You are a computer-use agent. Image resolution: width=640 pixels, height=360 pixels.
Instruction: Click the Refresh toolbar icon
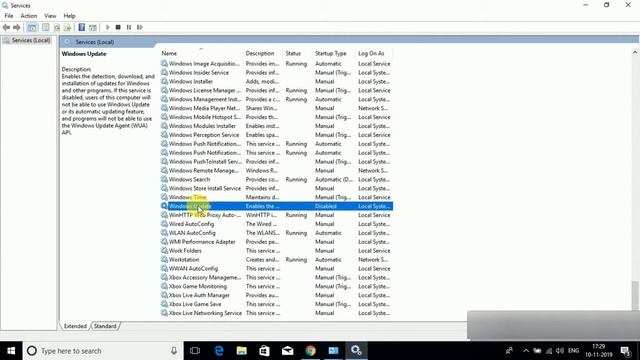(57, 27)
